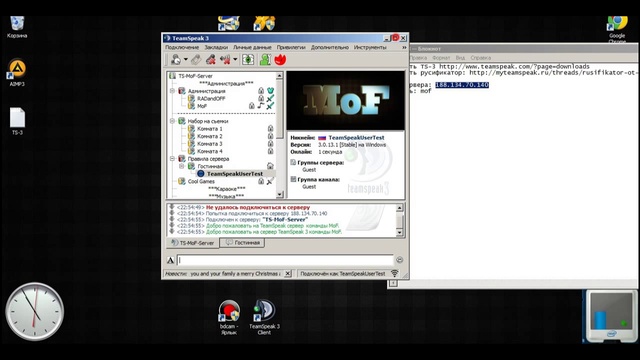Click the TeamSpeakUserTest nickname in the info panel
The height and width of the screenshot is (360, 640).
click(x=356, y=138)
